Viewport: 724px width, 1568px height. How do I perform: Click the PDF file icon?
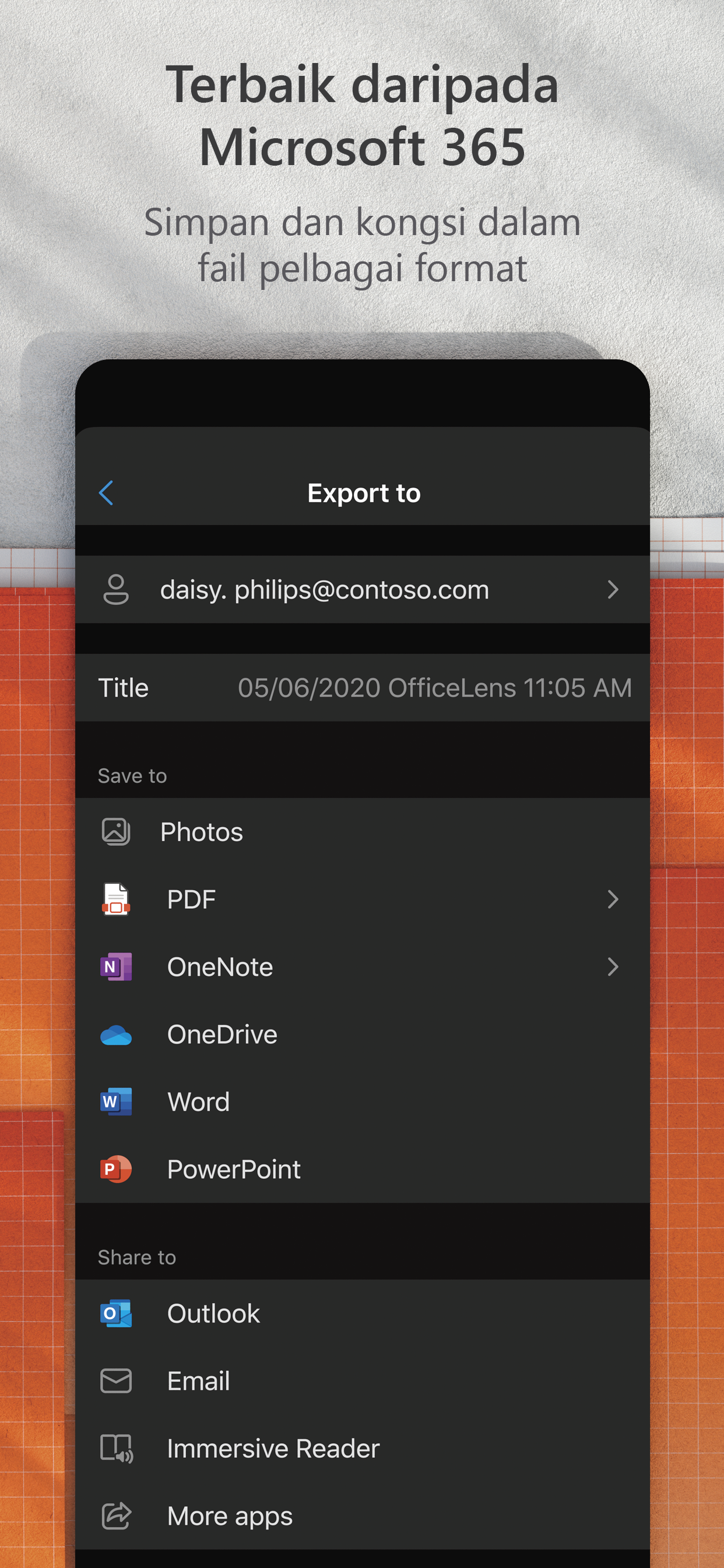point(115,899)
